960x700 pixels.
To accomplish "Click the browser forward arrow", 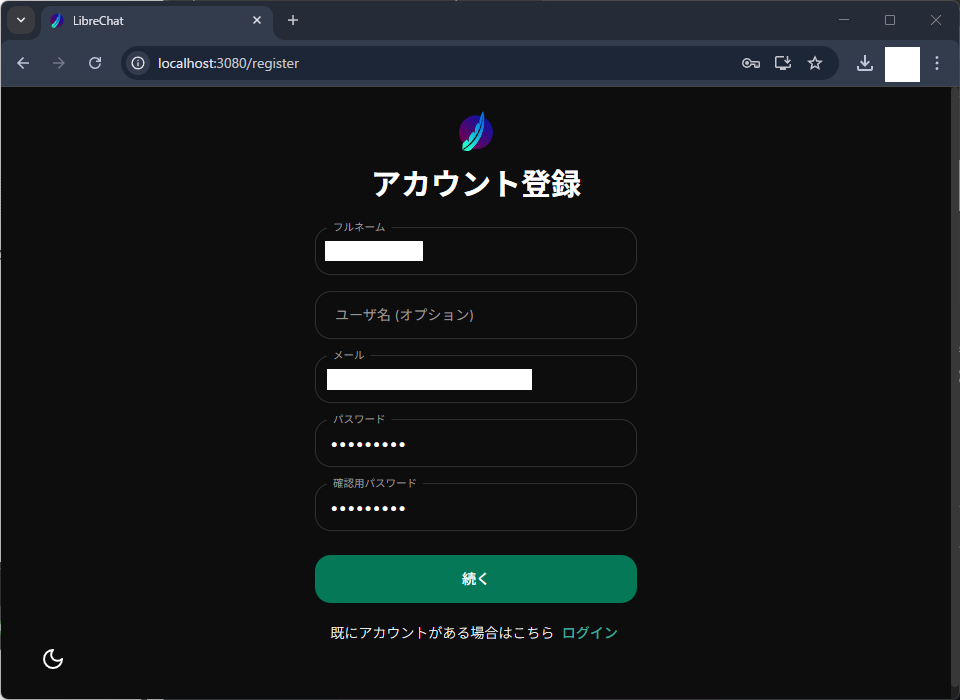I will click(x=59, y=63).
